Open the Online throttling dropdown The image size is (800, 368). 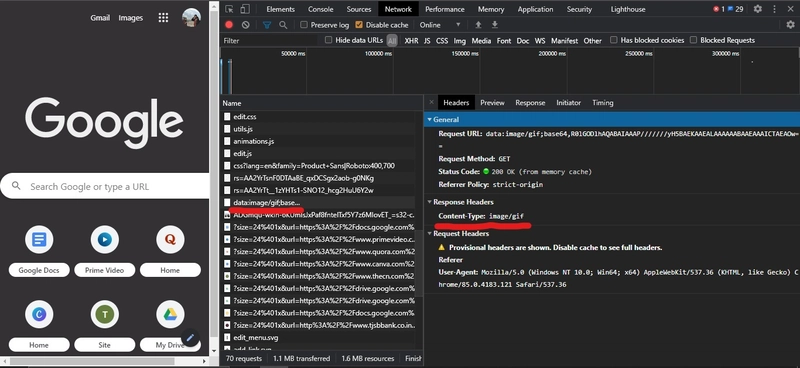(440, 24)
